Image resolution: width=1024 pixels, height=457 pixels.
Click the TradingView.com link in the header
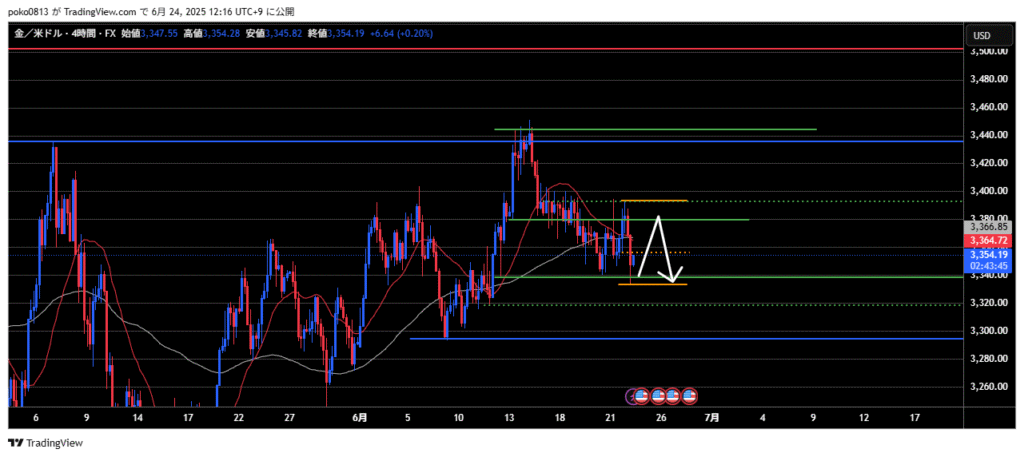click(x=98, y=11)
